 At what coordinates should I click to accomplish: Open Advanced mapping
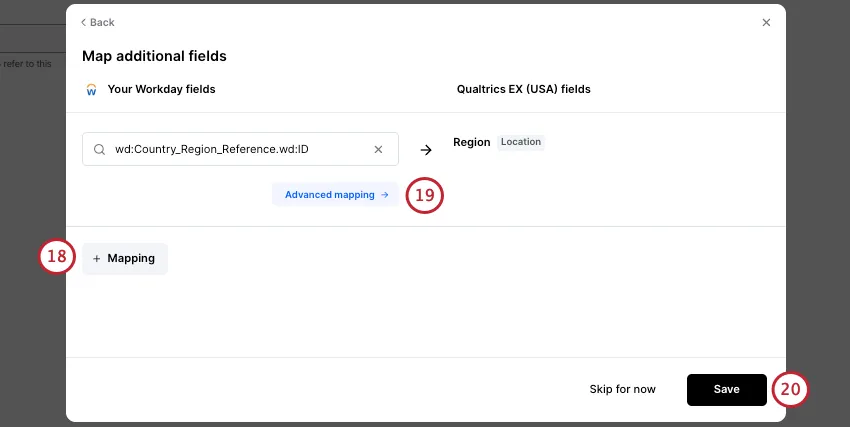click(335, 195)
